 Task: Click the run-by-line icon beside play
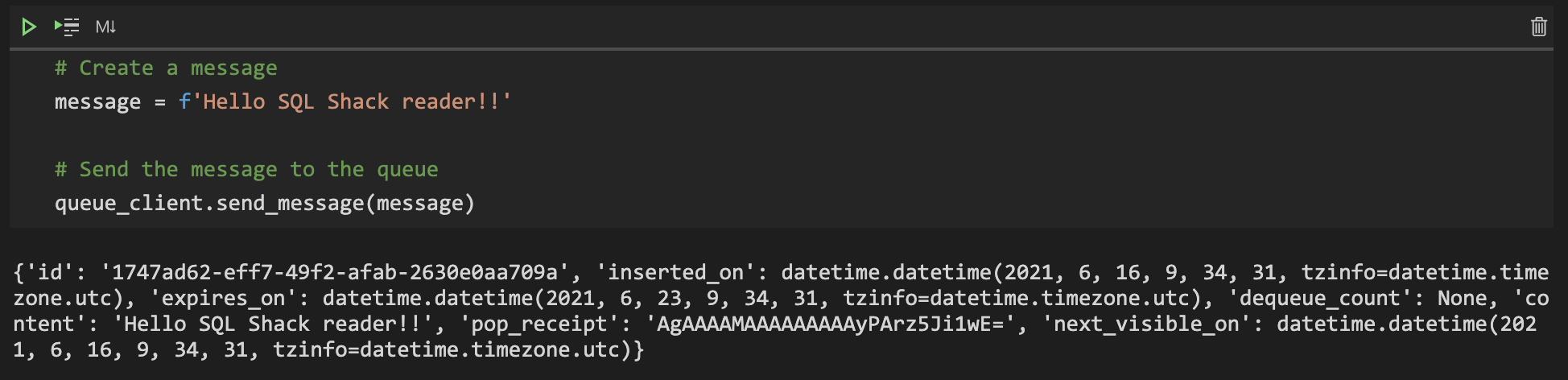pos(67,27)
